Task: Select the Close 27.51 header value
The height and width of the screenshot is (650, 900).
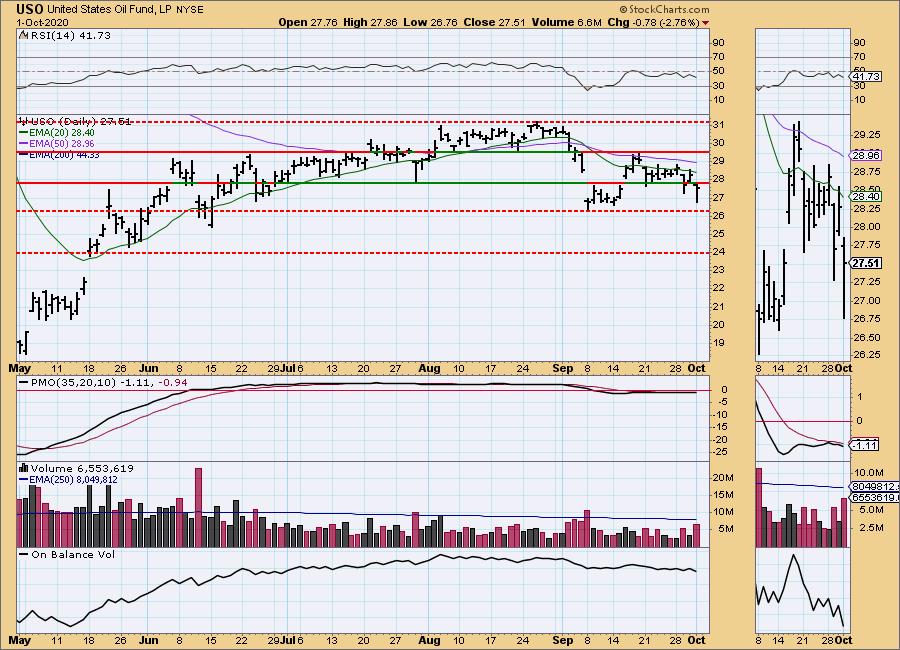Action: click(x=495, y=22)
